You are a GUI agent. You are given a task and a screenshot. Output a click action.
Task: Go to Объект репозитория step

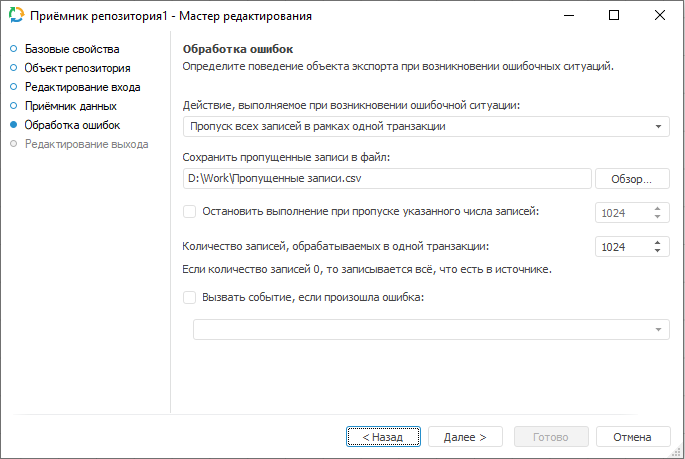point(77,68)
